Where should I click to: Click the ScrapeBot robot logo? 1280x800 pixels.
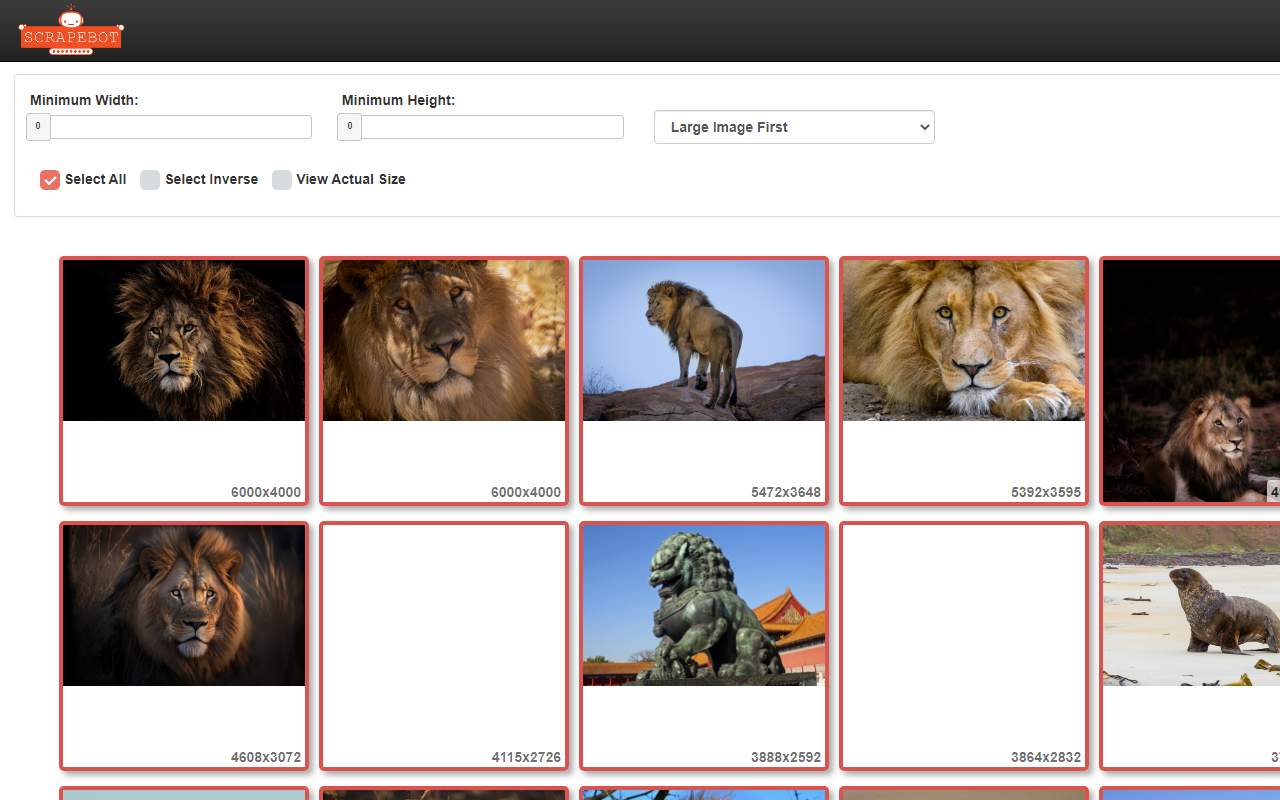70,30
